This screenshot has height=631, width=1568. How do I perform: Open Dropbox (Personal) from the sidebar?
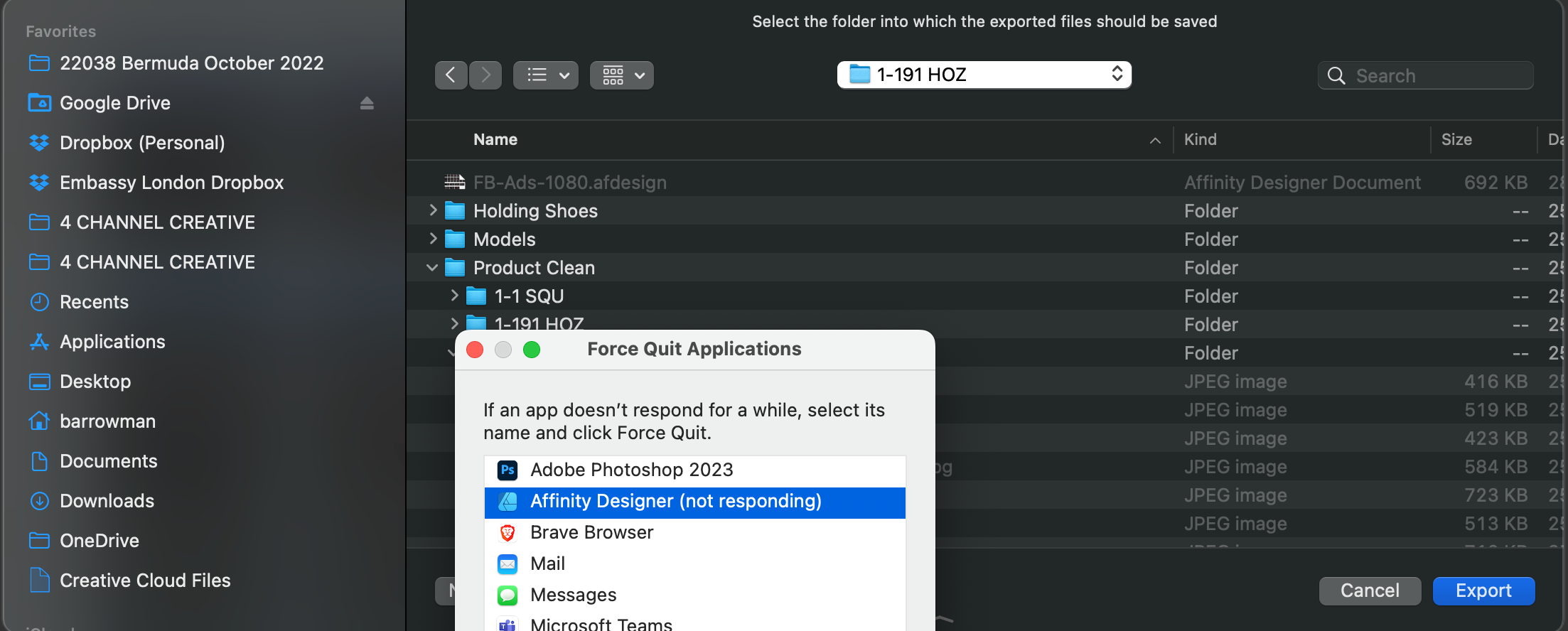(x=142, y=143)
